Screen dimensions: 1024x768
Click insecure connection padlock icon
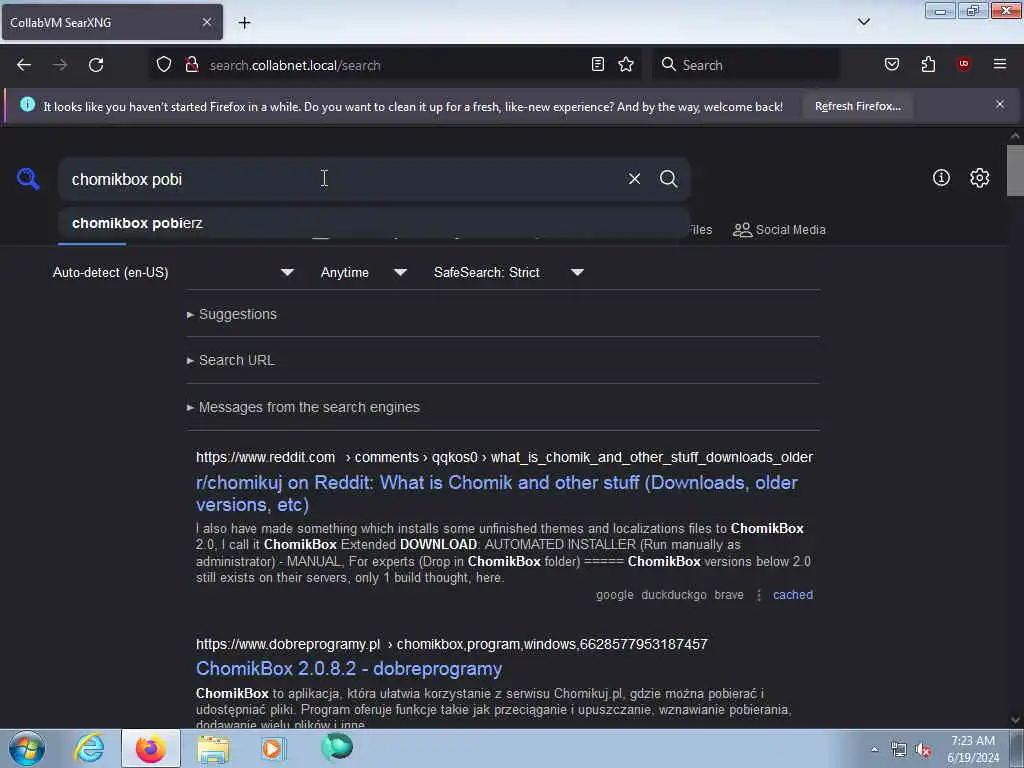[192, 65]
